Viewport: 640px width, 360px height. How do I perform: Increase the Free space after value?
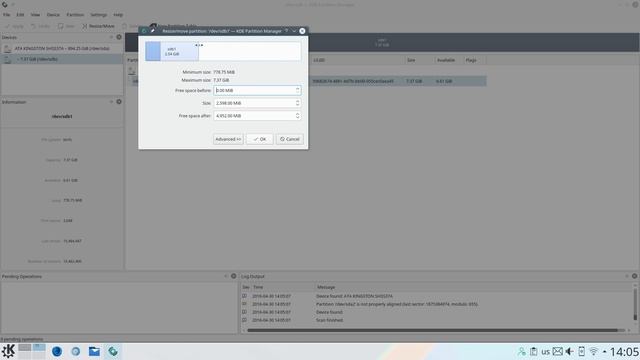[297, 113]
